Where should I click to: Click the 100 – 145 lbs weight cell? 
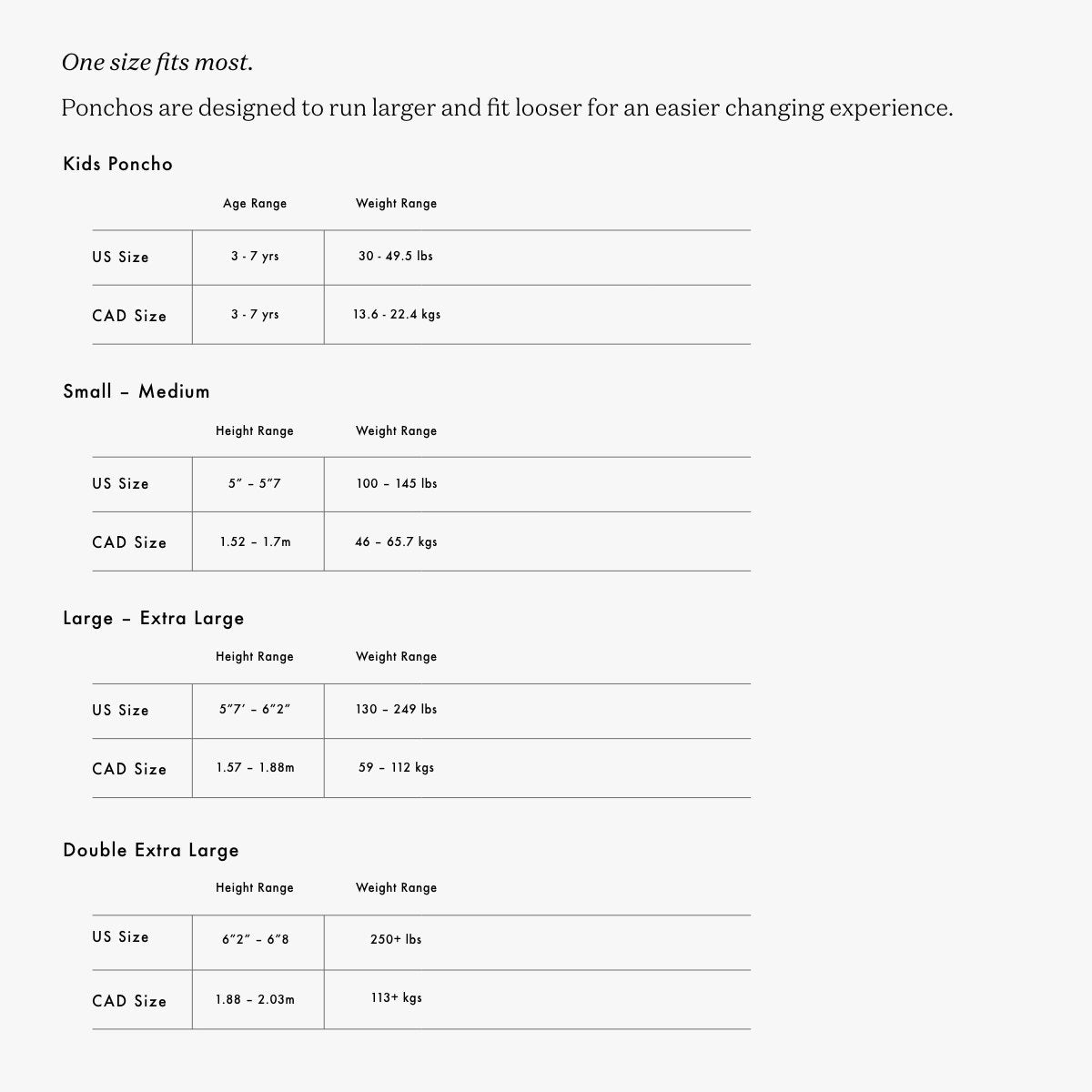pyautogui.click(x=397, y=484)
